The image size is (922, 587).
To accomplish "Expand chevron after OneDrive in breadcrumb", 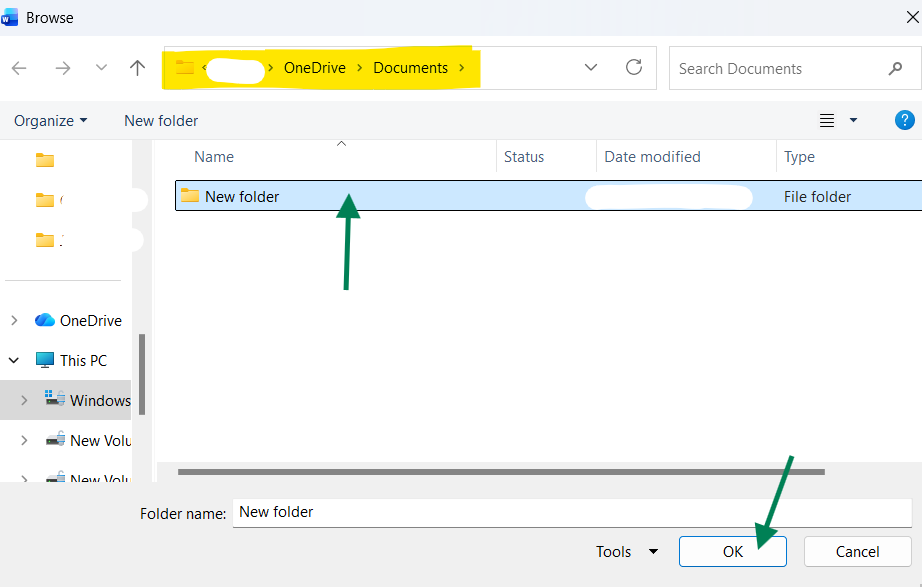I will tap(359, 68).
